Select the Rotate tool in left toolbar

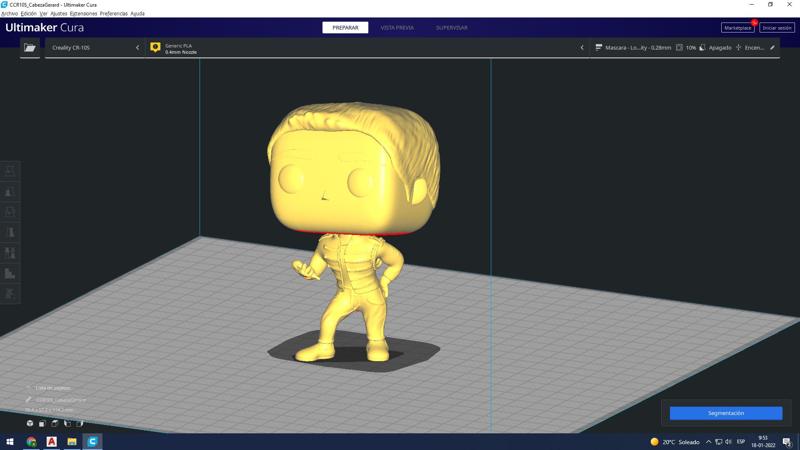coord(10,212)
